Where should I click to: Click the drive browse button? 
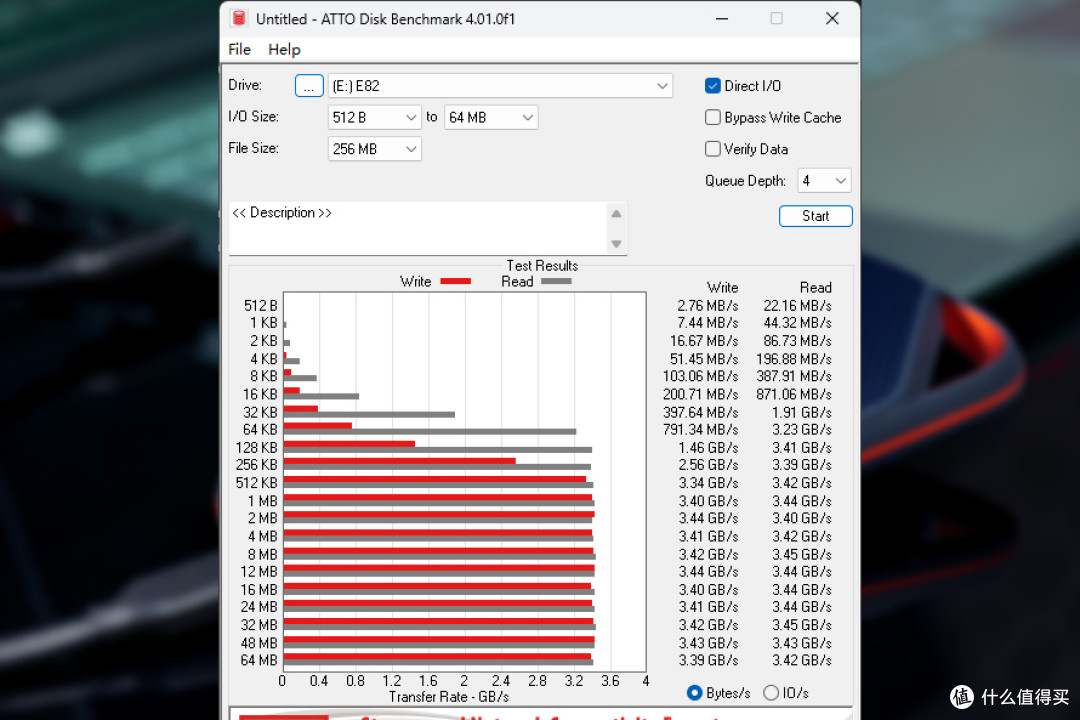point(309,86)
